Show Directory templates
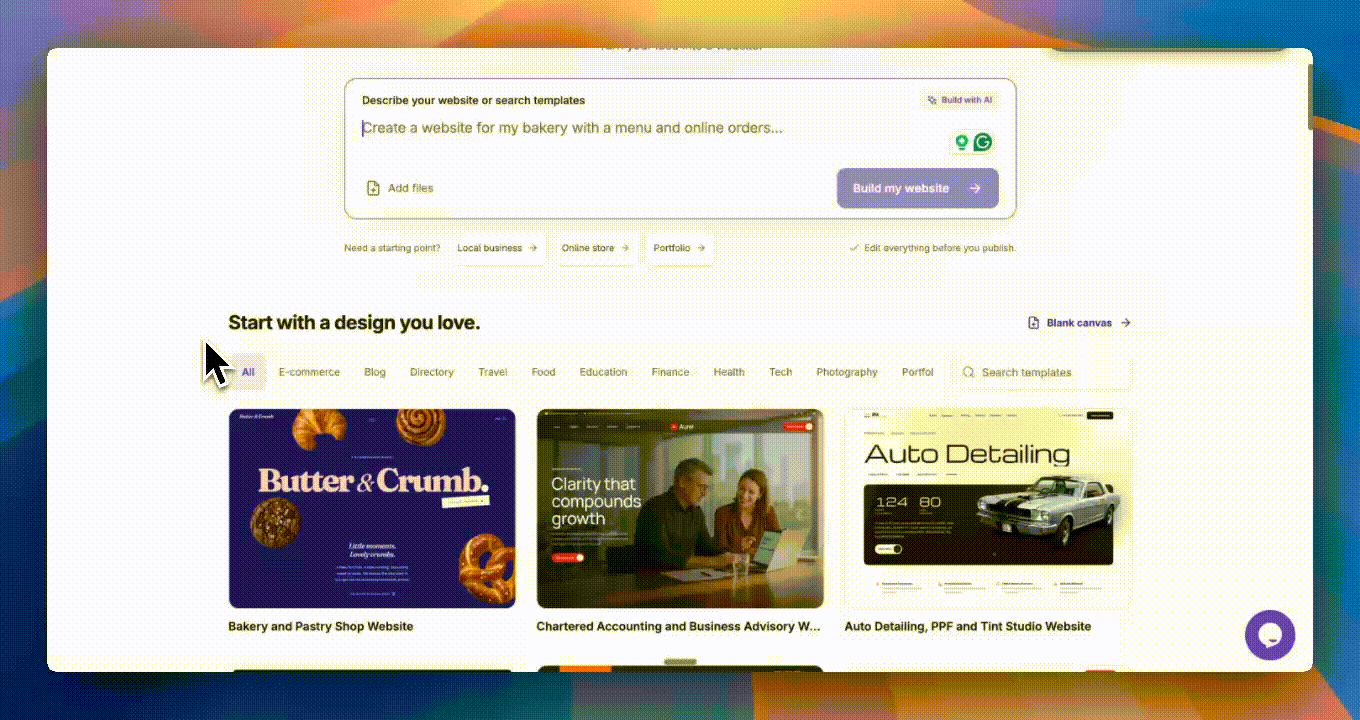 point(432,372)
